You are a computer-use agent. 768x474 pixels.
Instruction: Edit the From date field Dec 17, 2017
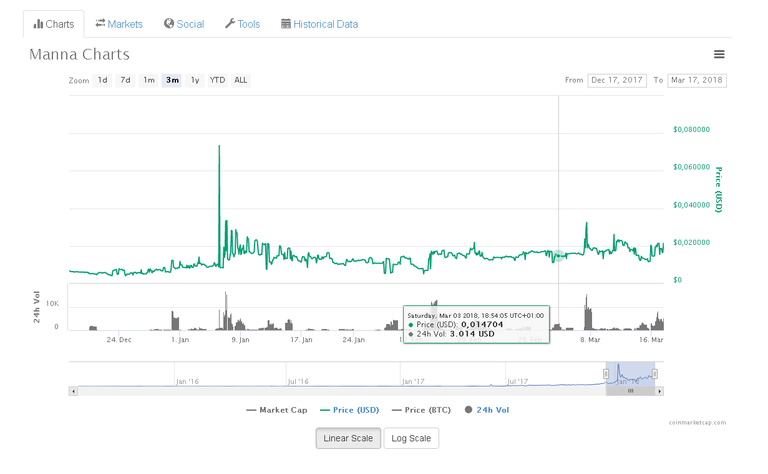pyautogui.click(x=617, y=80)
